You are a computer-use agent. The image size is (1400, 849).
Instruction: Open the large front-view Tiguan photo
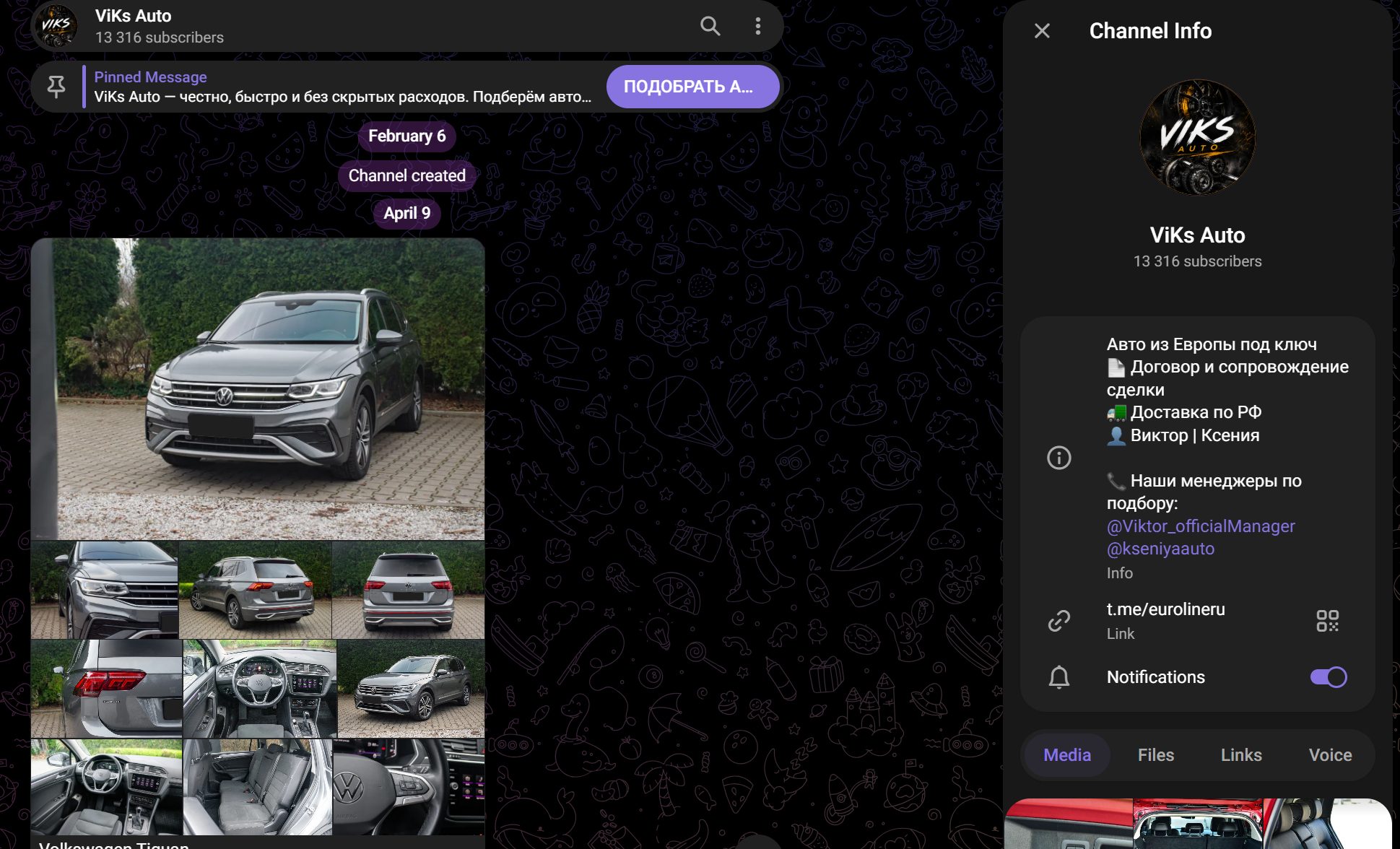(x=258, y=388)
